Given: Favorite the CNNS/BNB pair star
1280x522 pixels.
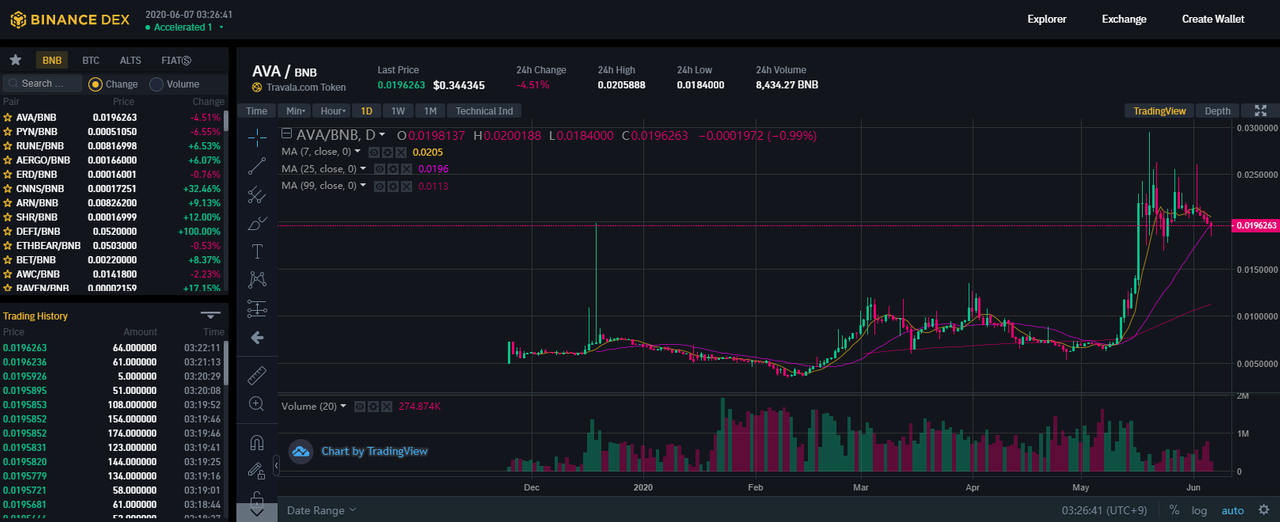Looking at the screenshot, I should (x=7, y=188).
